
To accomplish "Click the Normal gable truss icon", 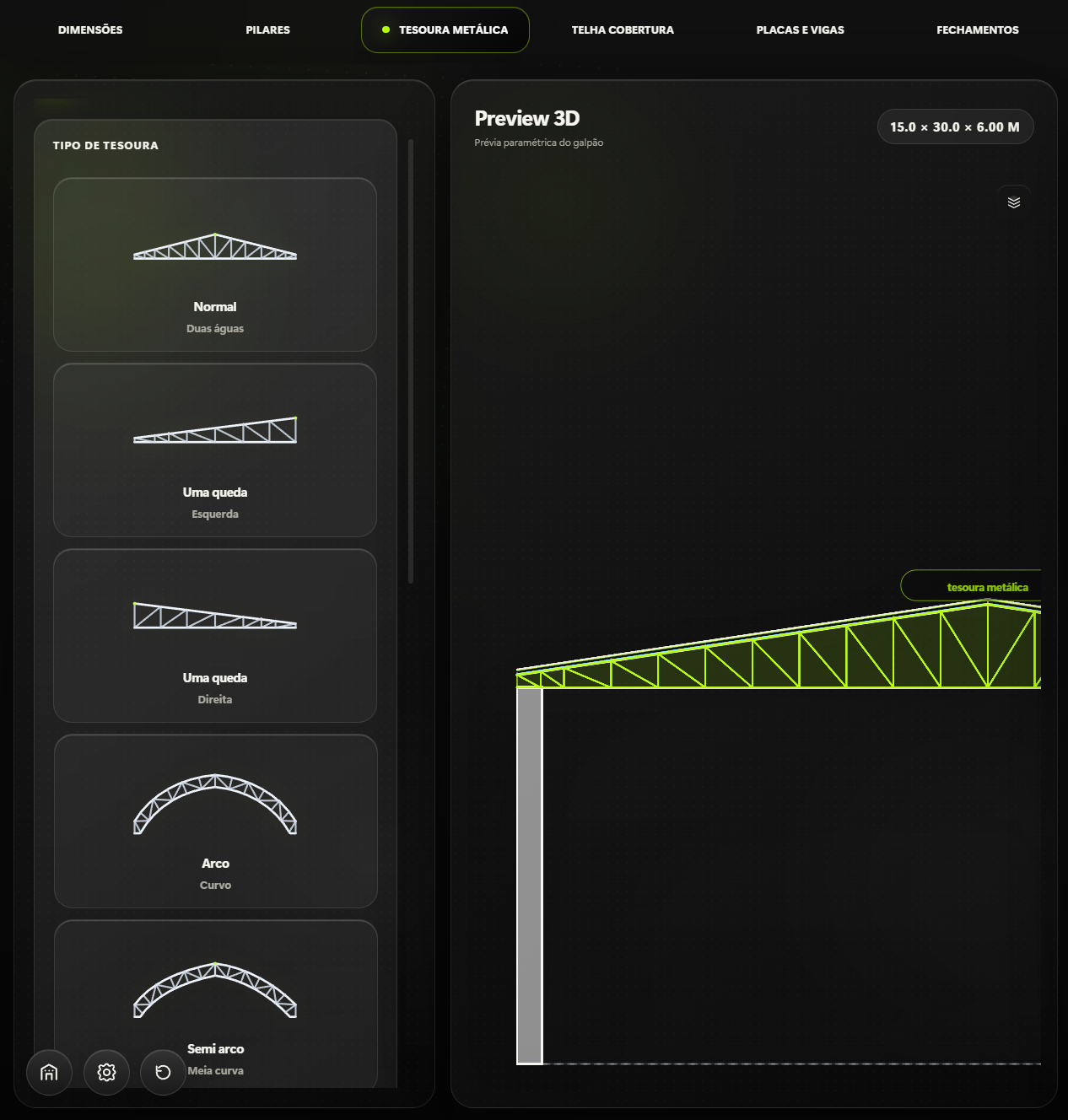I will point(215,246).
